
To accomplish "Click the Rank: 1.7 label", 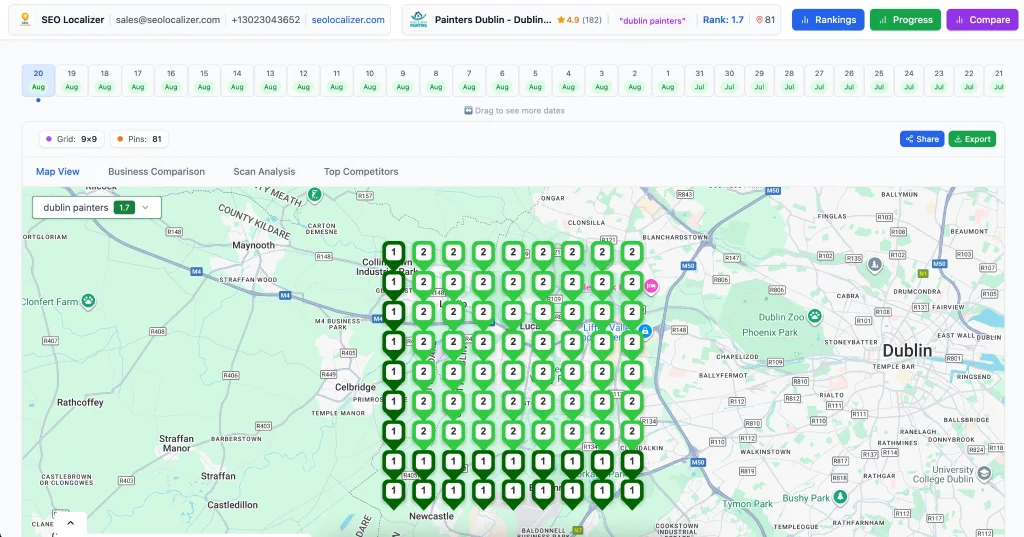I will coord(723,20).
